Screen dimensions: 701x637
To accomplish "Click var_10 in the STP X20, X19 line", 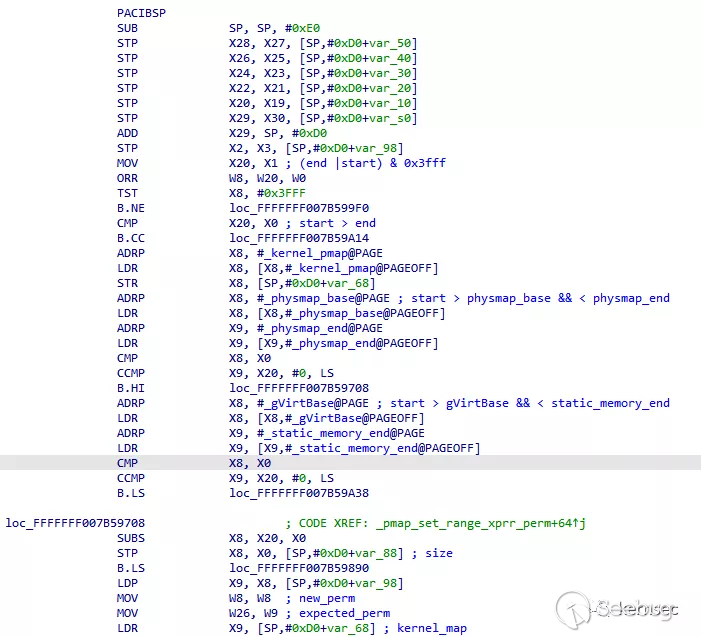I will click(390, 103).
